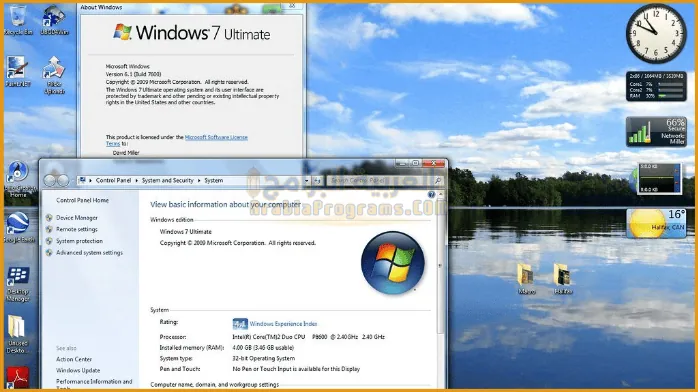Image resolution: width=698 pixels, height=392 pixels.
Task: Click the Forward arrow in System window
Action: pos(63,180)
